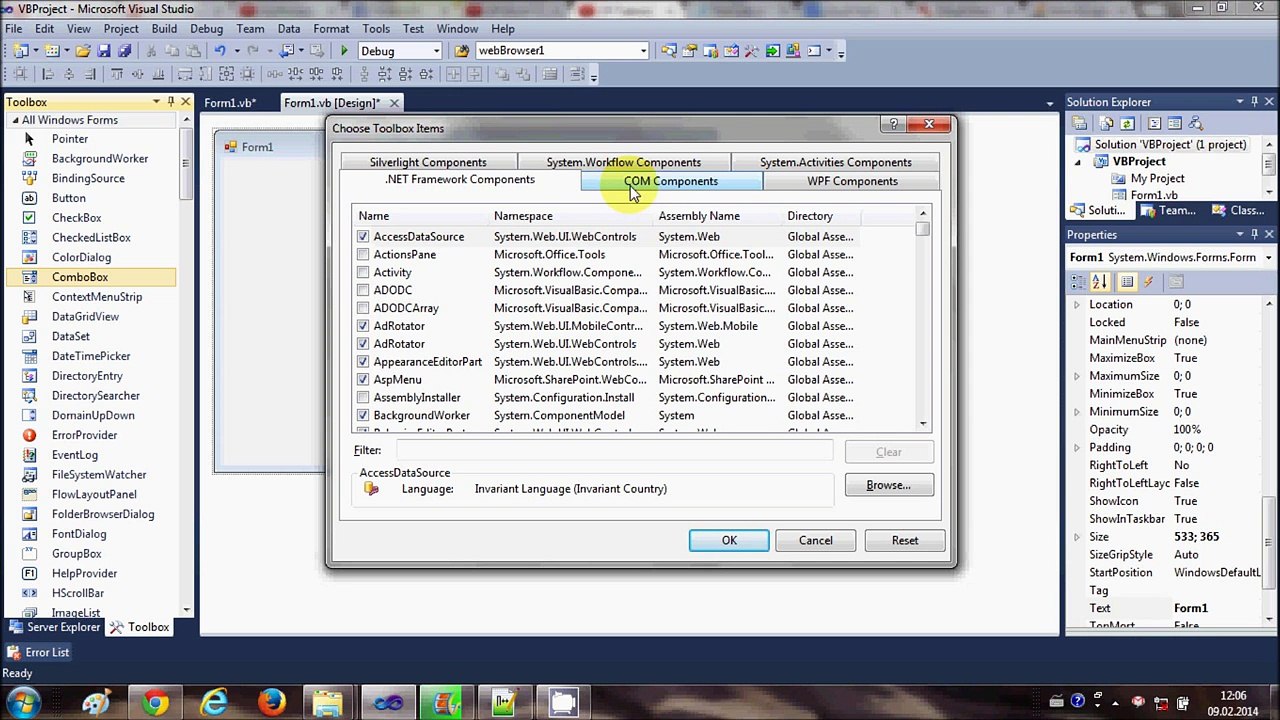Screen dimensions: 1280x720
Task: Open Internet Explorer from taskbar
Action: click(213, 702)
